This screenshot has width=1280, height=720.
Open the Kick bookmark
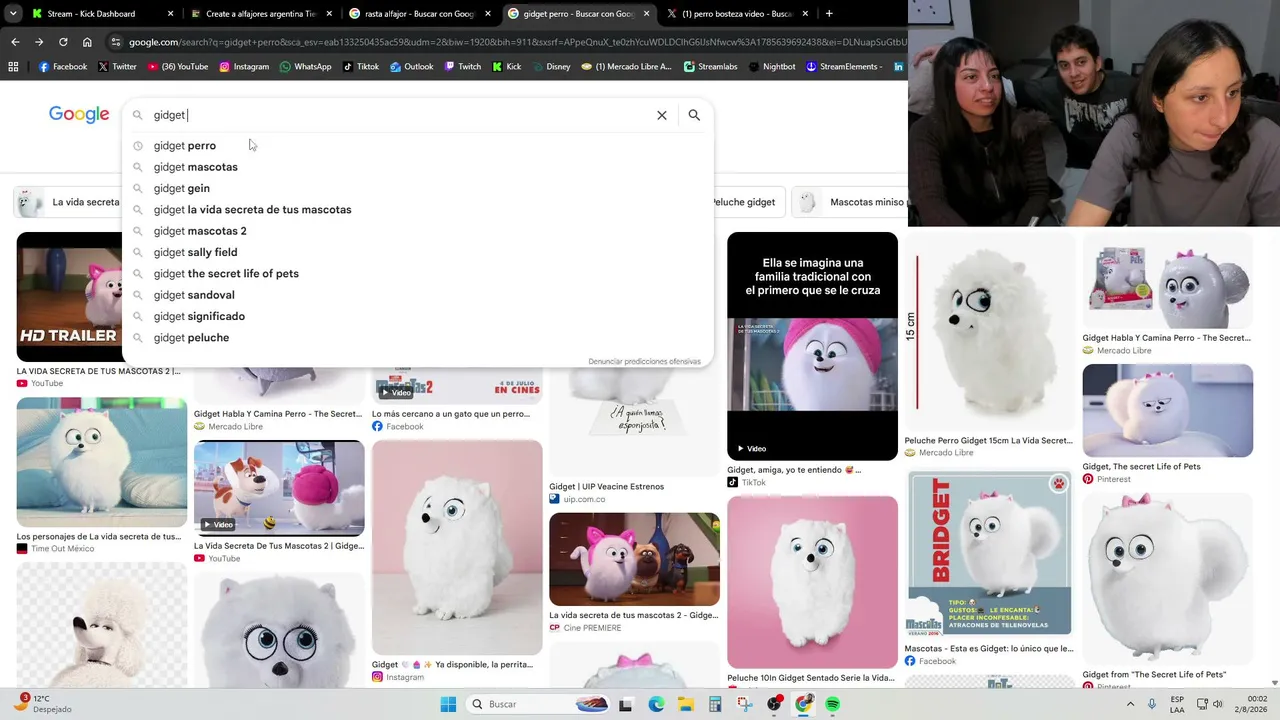click(506, 67)
